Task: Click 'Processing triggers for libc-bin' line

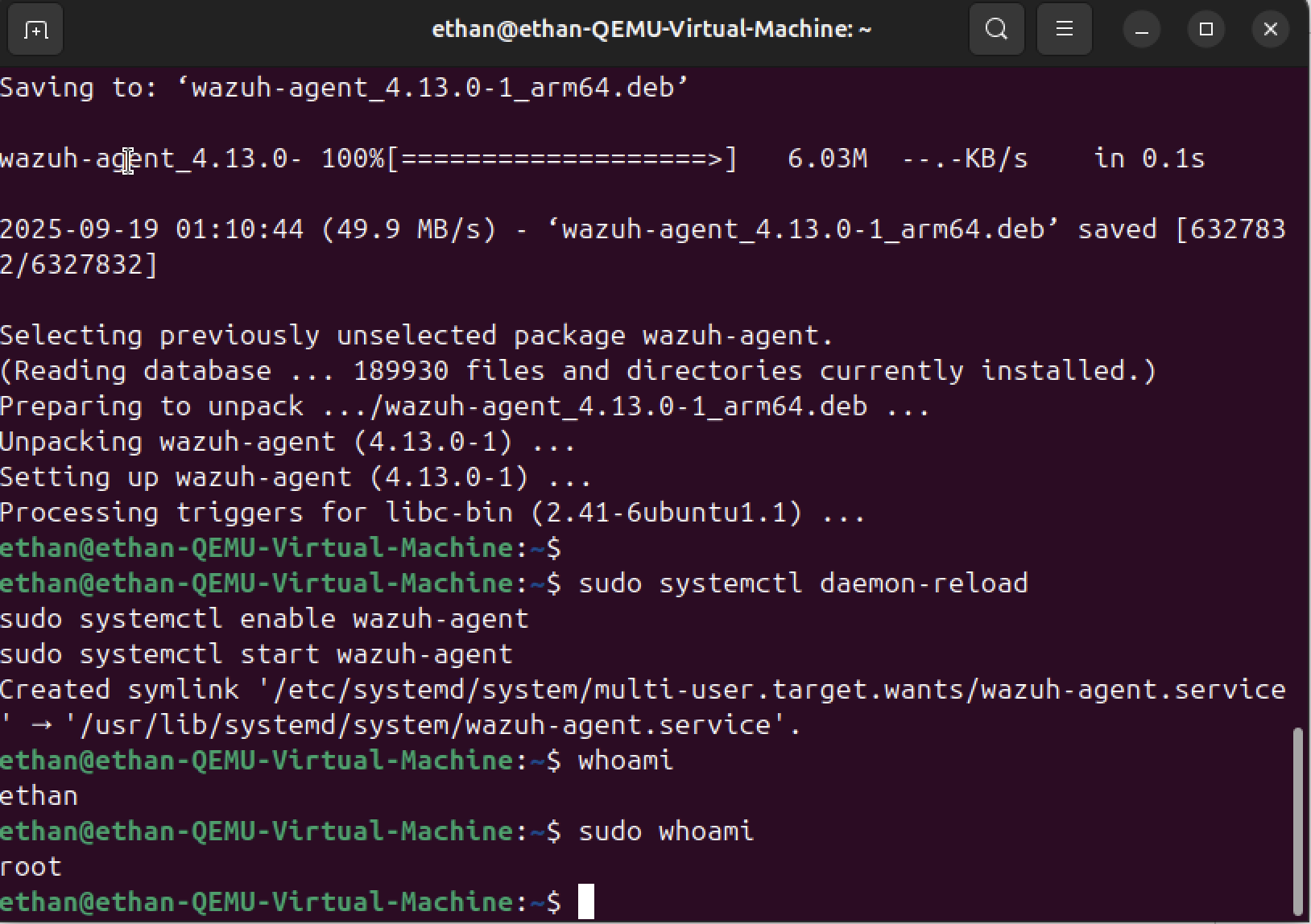Action: [432, 512]
